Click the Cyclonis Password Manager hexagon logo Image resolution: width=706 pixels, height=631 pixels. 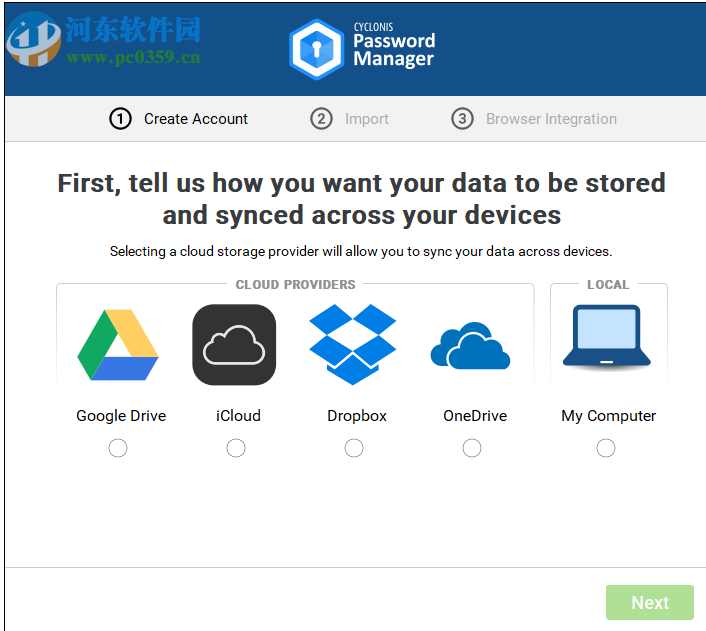pos(317,49)
